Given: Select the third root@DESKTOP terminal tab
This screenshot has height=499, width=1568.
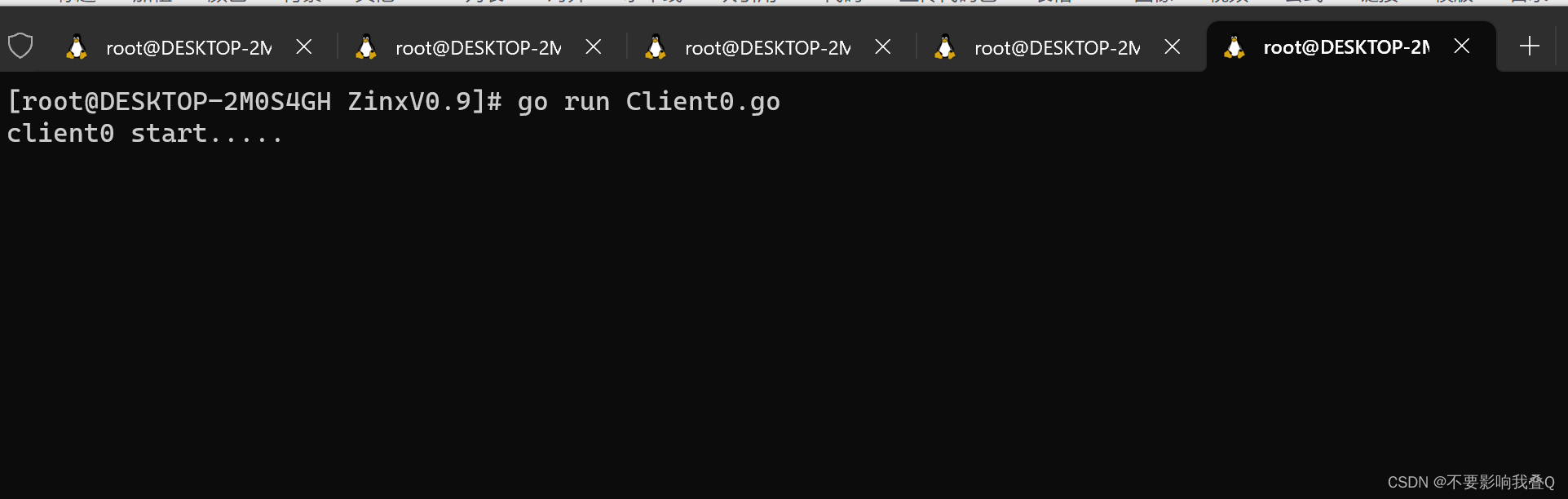Looking at the screenshot, I should point(766,46).
